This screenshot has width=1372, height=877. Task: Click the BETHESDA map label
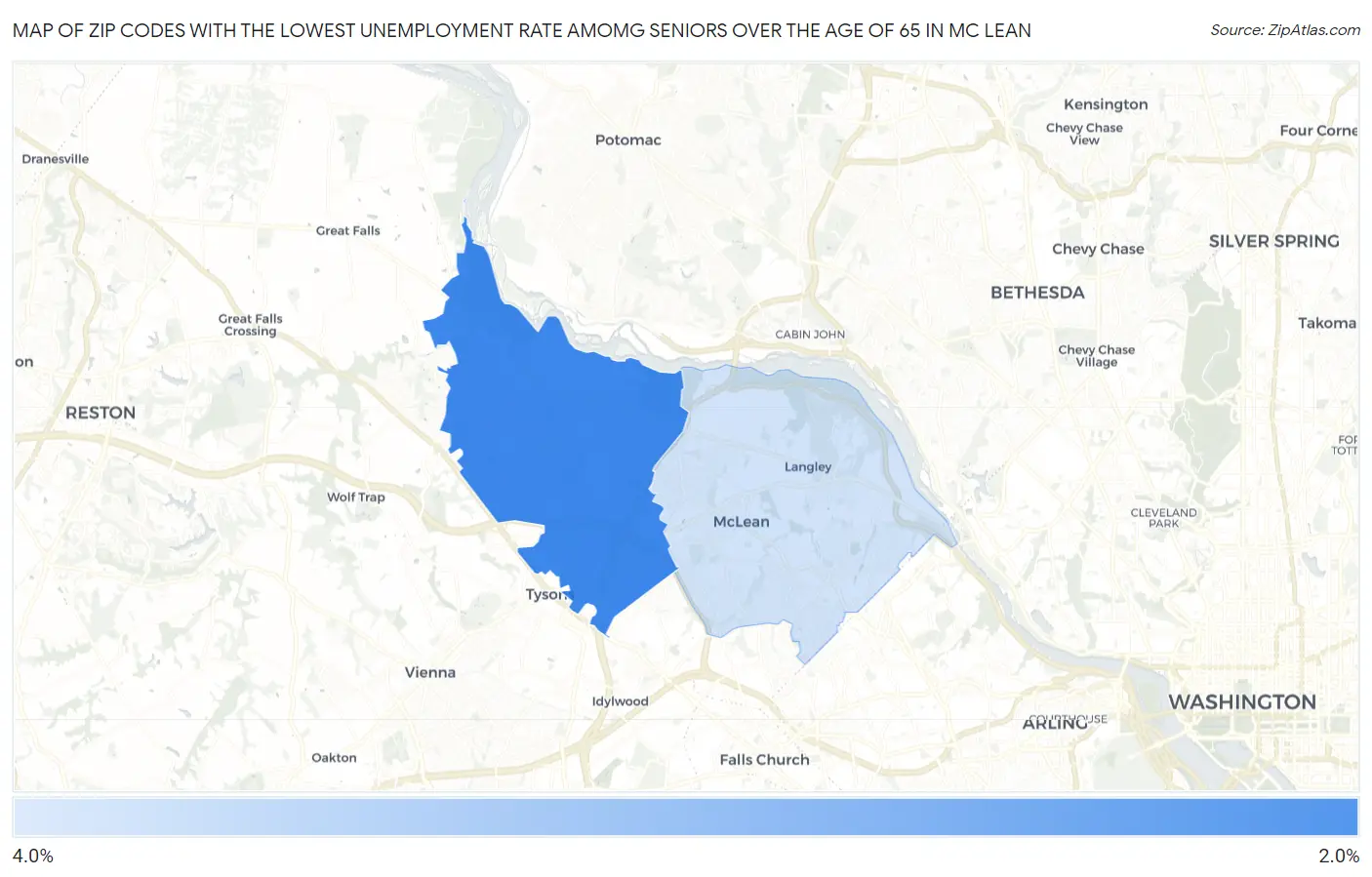coord(1037,292)
